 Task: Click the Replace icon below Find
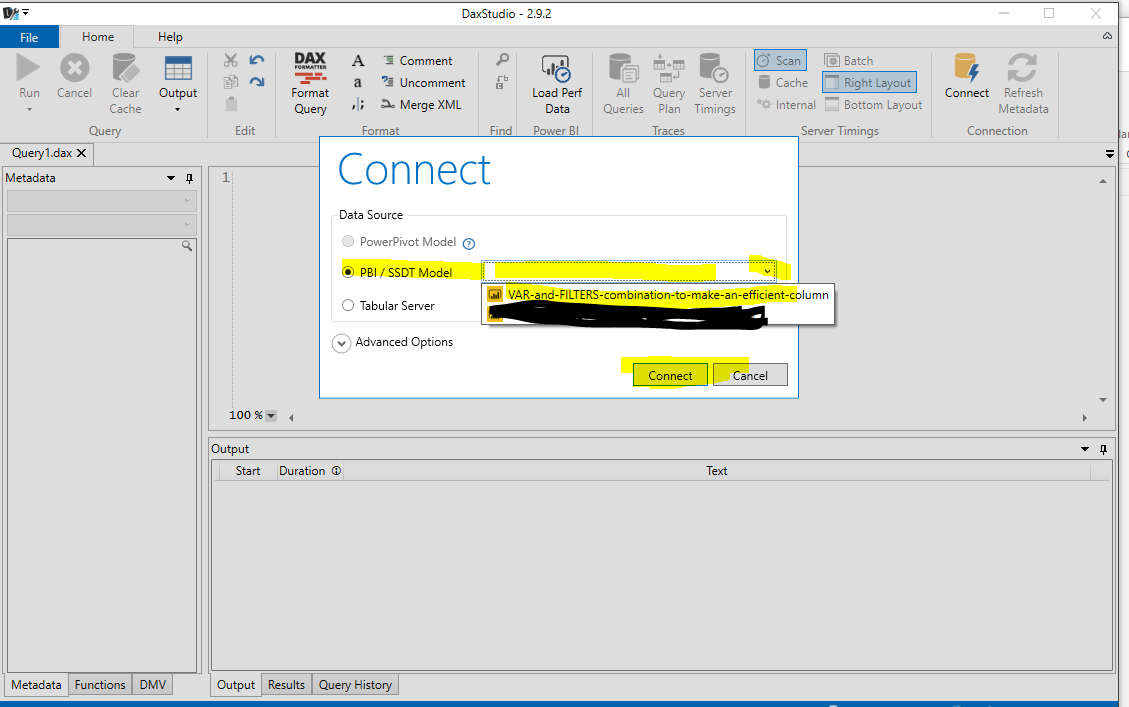[x=502, y=82]
